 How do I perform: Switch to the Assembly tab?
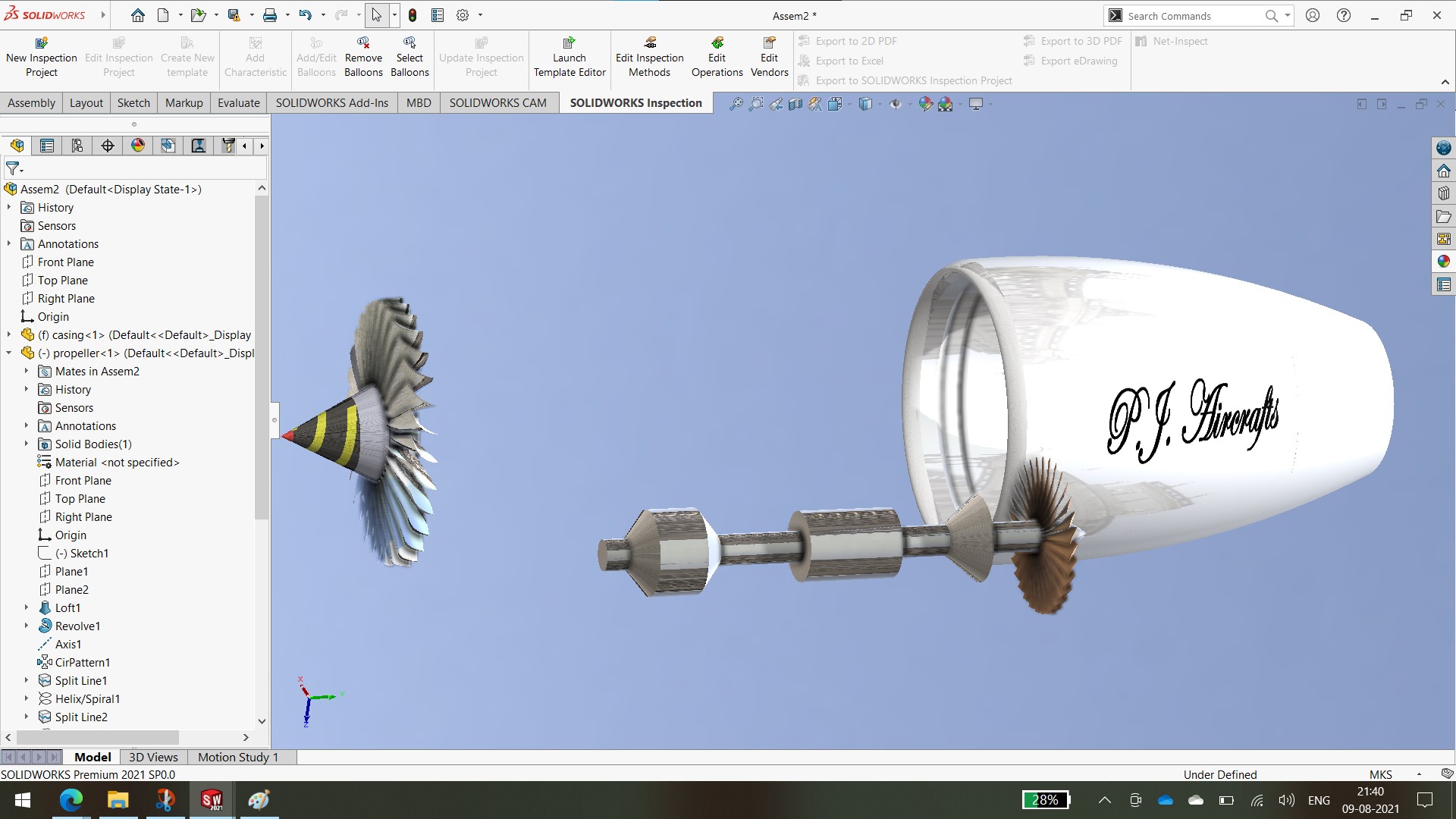click(31, 103)
